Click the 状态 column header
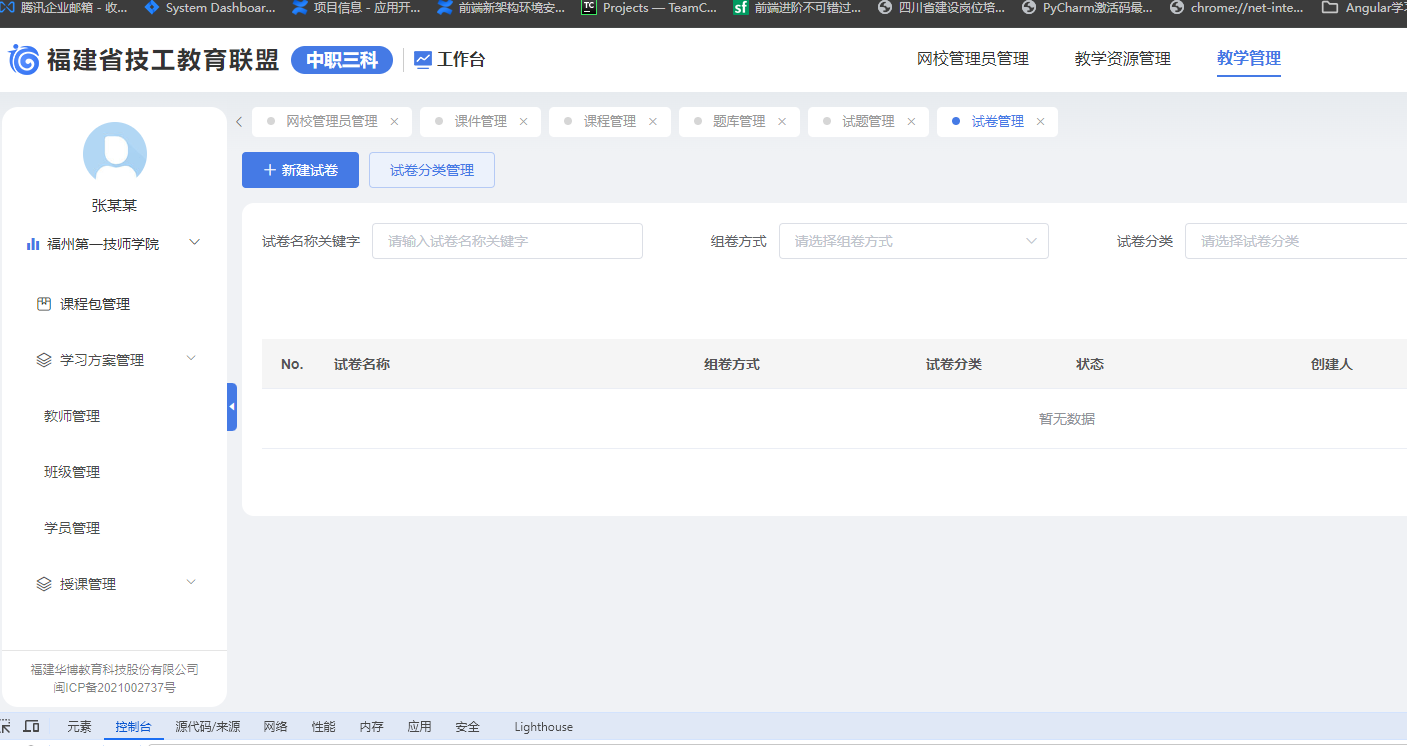The image size is (1407, 746). point(1090,364)
